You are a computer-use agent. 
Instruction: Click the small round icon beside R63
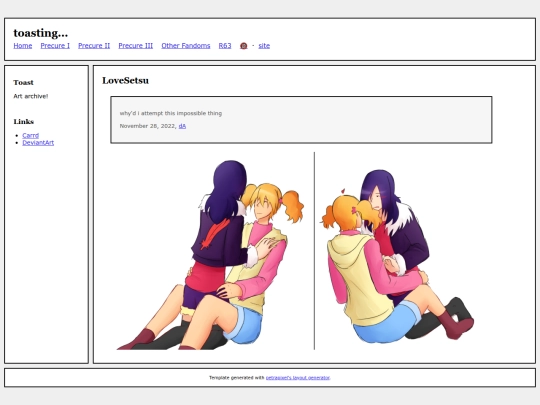[x=243, y=46]
